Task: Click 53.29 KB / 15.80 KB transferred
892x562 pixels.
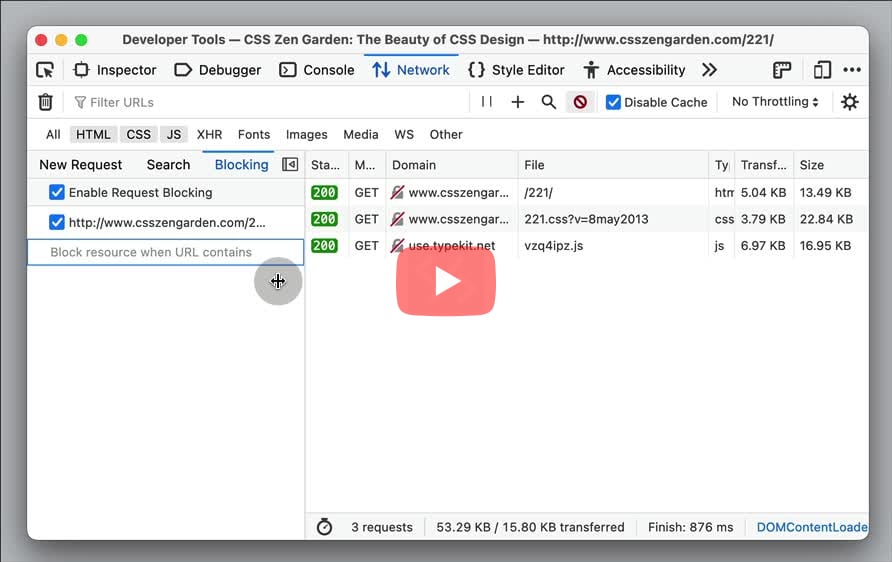Action: (530, 527)
